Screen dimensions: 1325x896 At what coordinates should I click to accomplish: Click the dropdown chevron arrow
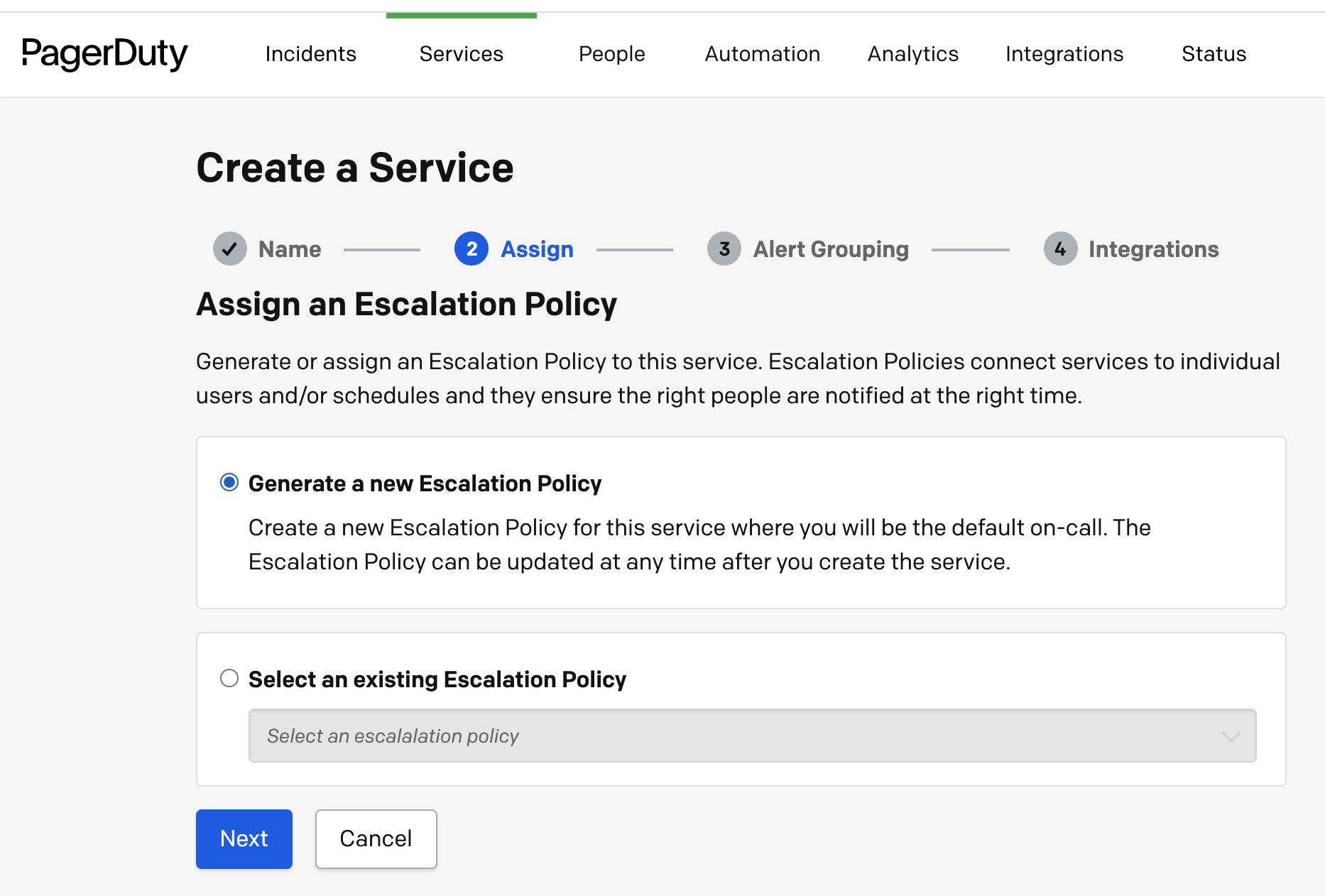click(1231, 736)
